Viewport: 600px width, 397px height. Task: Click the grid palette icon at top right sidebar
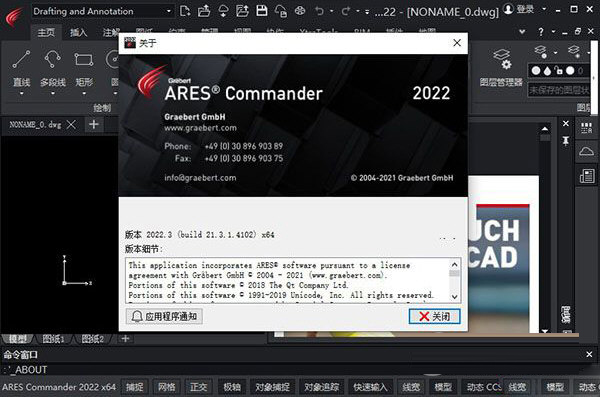(x=587, y=127)
